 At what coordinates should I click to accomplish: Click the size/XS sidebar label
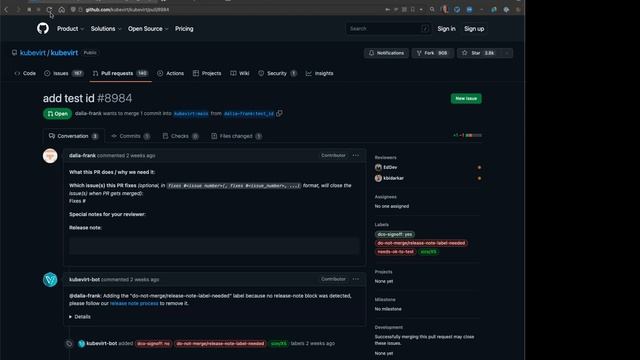click(429, 252)
